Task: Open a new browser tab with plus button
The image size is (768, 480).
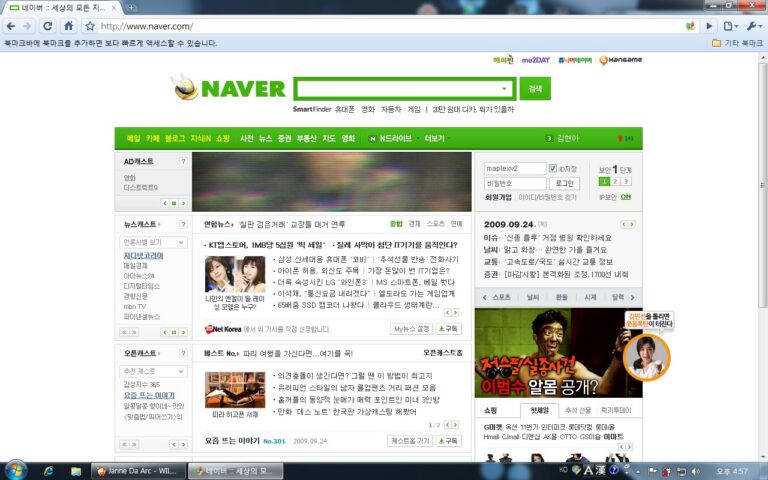Action: point(131,7)
